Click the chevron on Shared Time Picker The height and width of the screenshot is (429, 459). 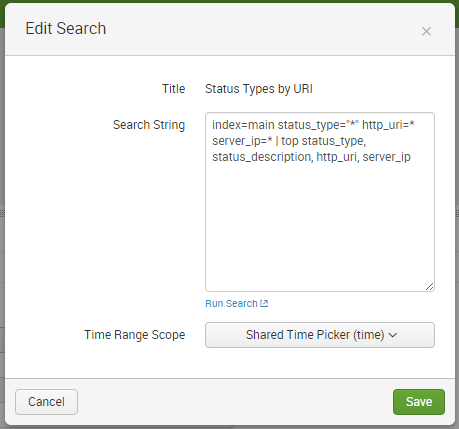[393, 335]
